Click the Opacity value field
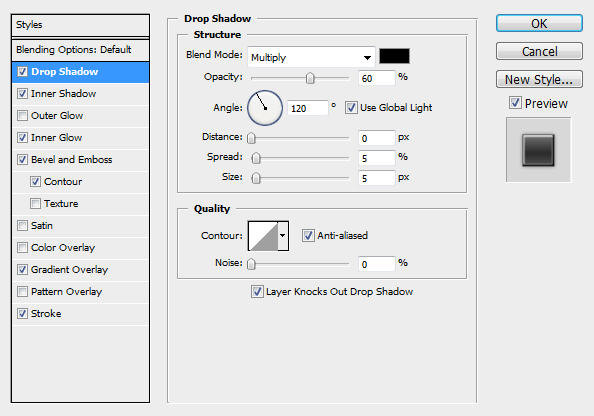 tap(377, 78)
